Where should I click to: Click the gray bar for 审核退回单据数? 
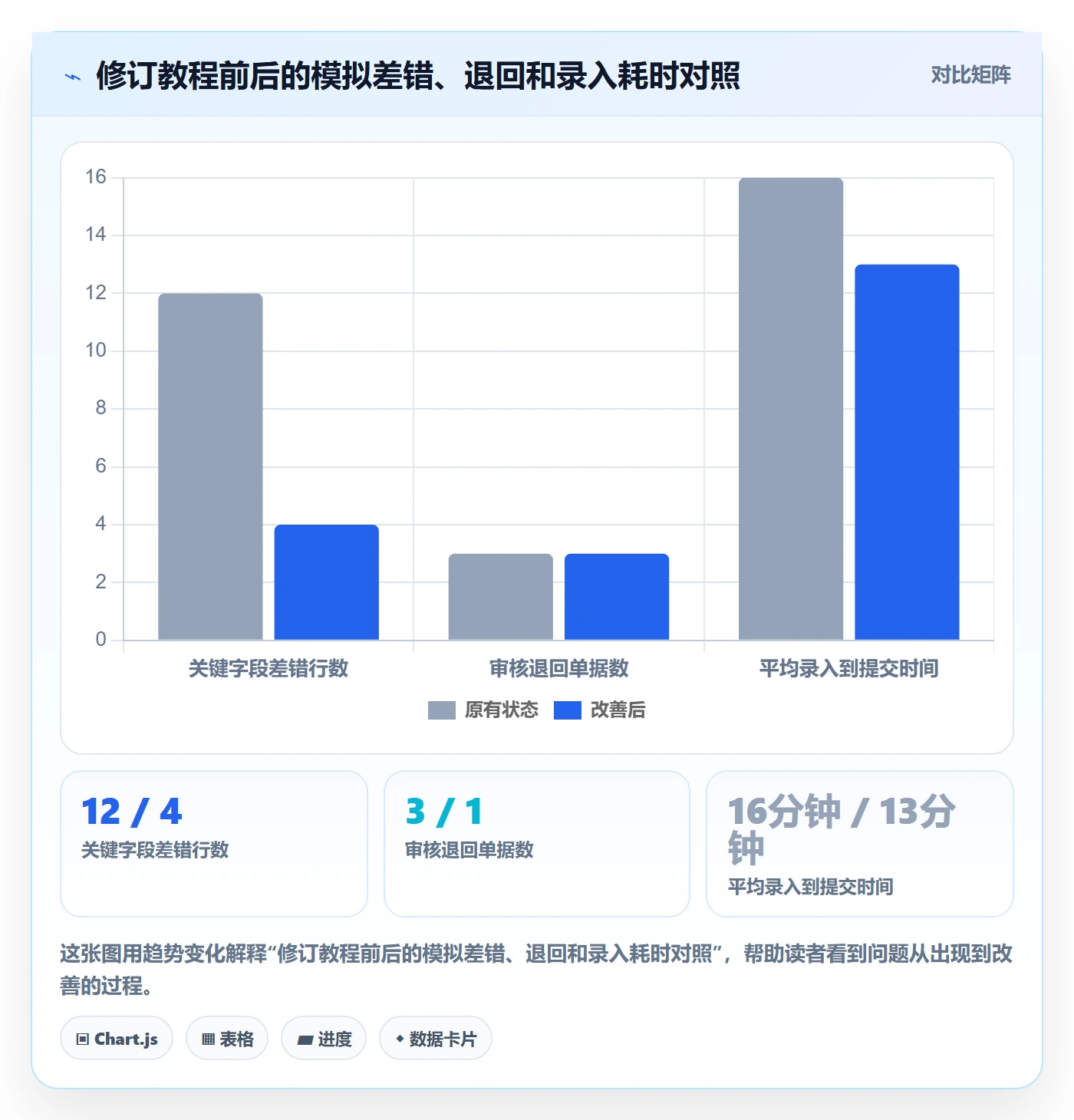click(x=501, y=597)
